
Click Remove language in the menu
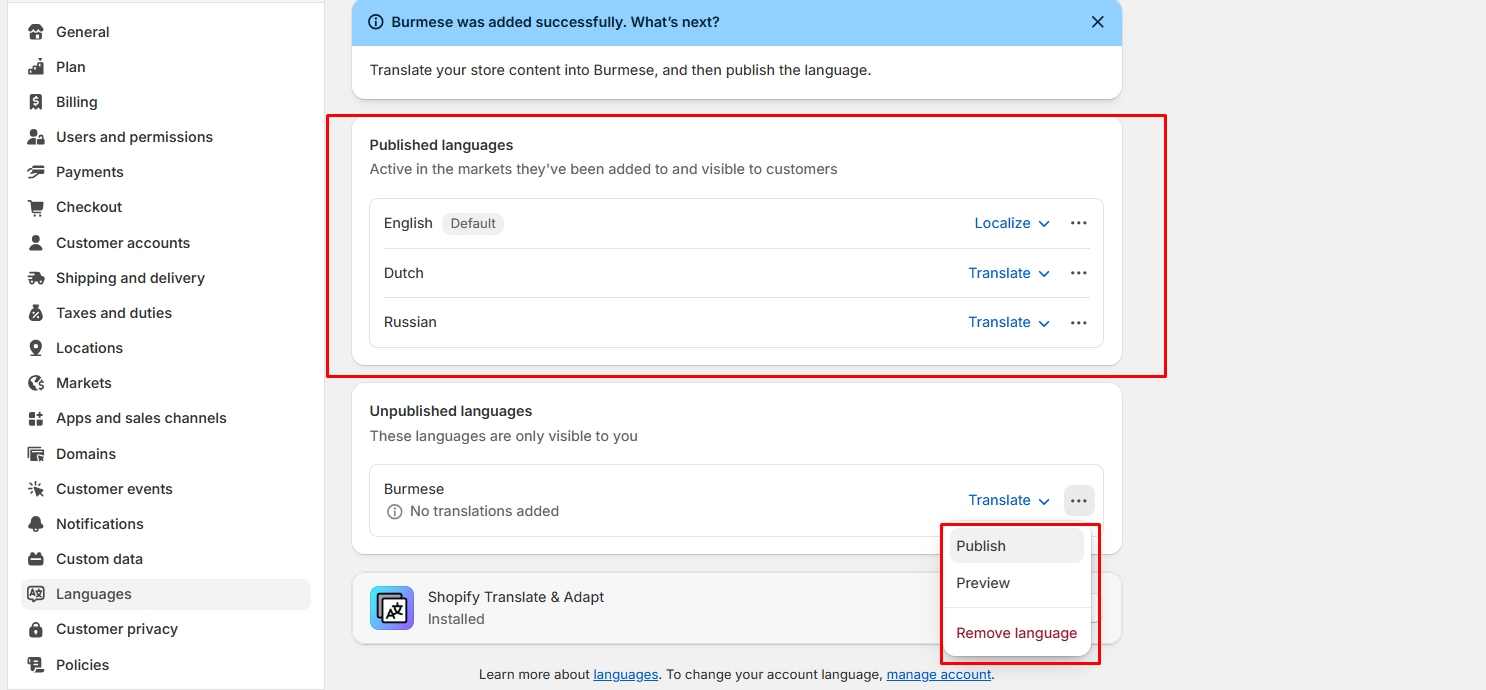pyautogui.click(x=1016, y=633)
